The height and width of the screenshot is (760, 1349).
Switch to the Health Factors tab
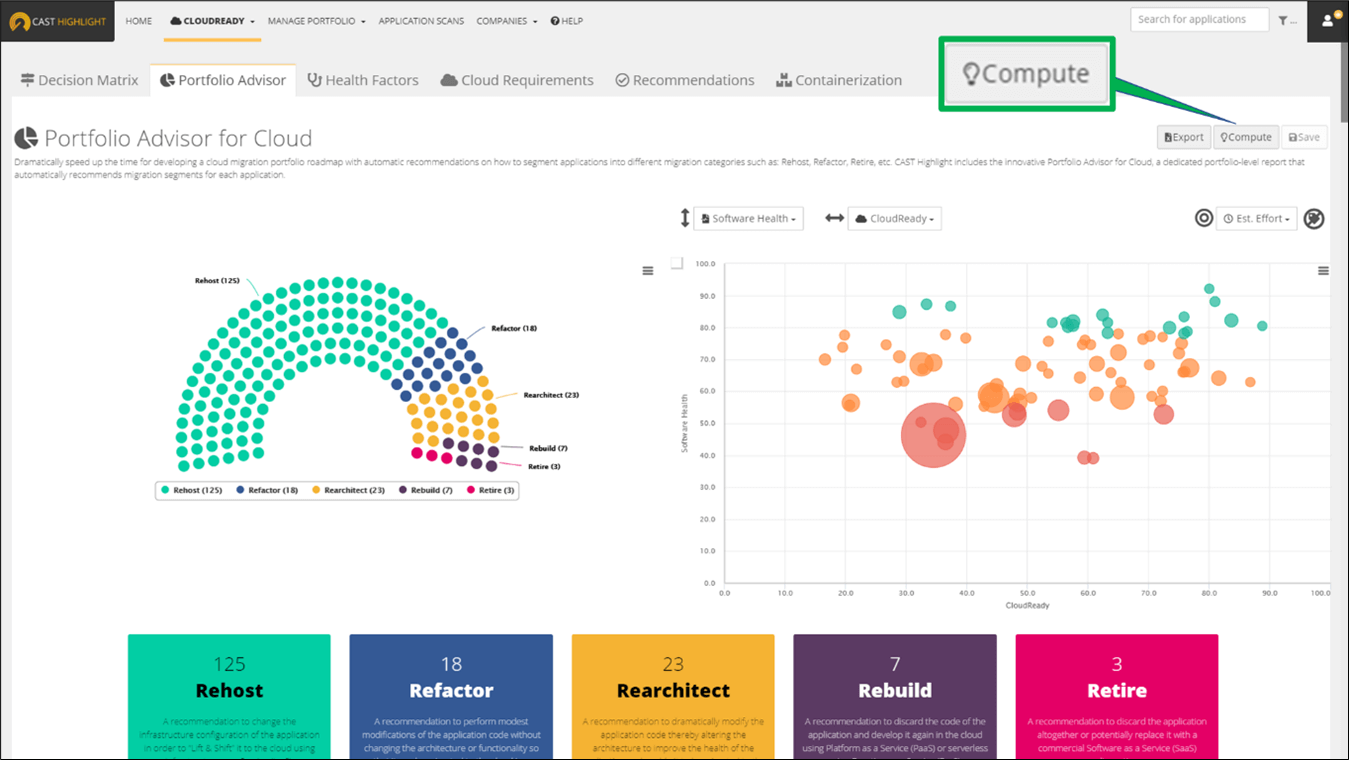363,79
